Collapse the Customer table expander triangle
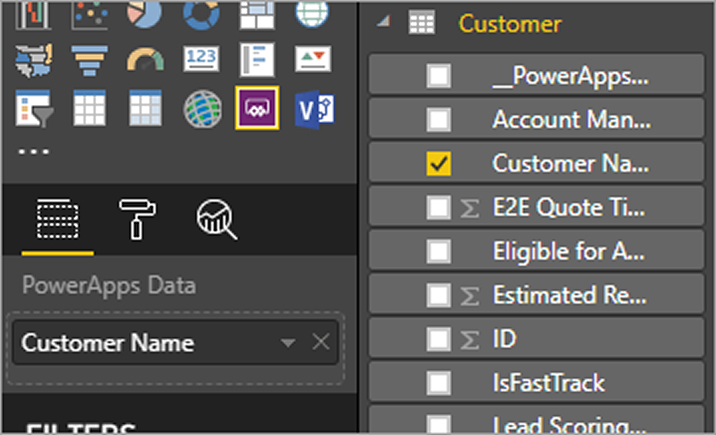 pos(384,21)
